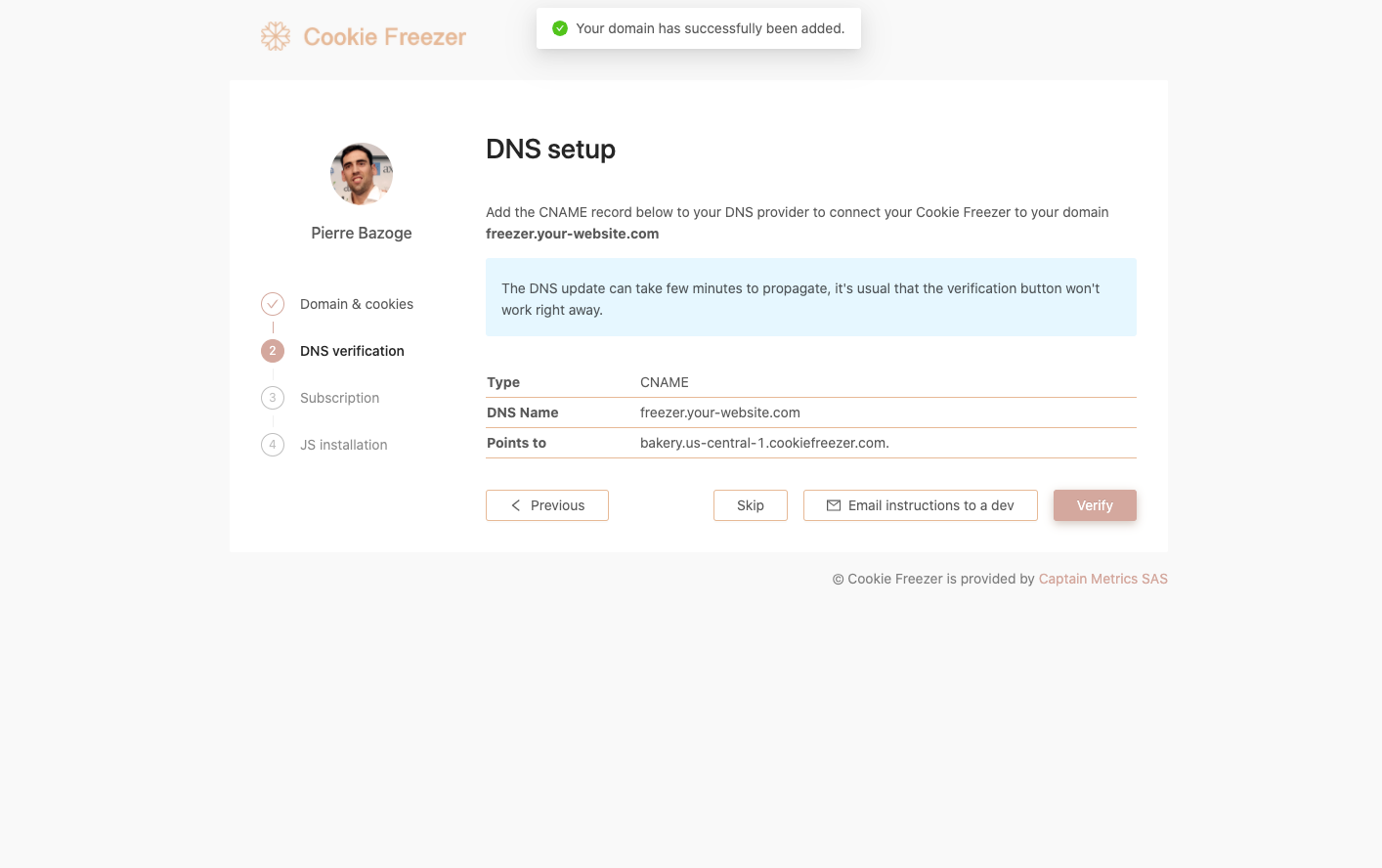Select the JS installation step
Screen dimensions: 1382x868
[x=344, y=445]
